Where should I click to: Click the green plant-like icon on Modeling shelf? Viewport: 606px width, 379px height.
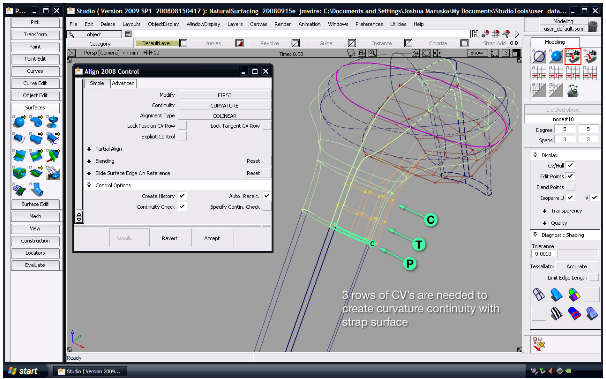click(x=572, y=90)
